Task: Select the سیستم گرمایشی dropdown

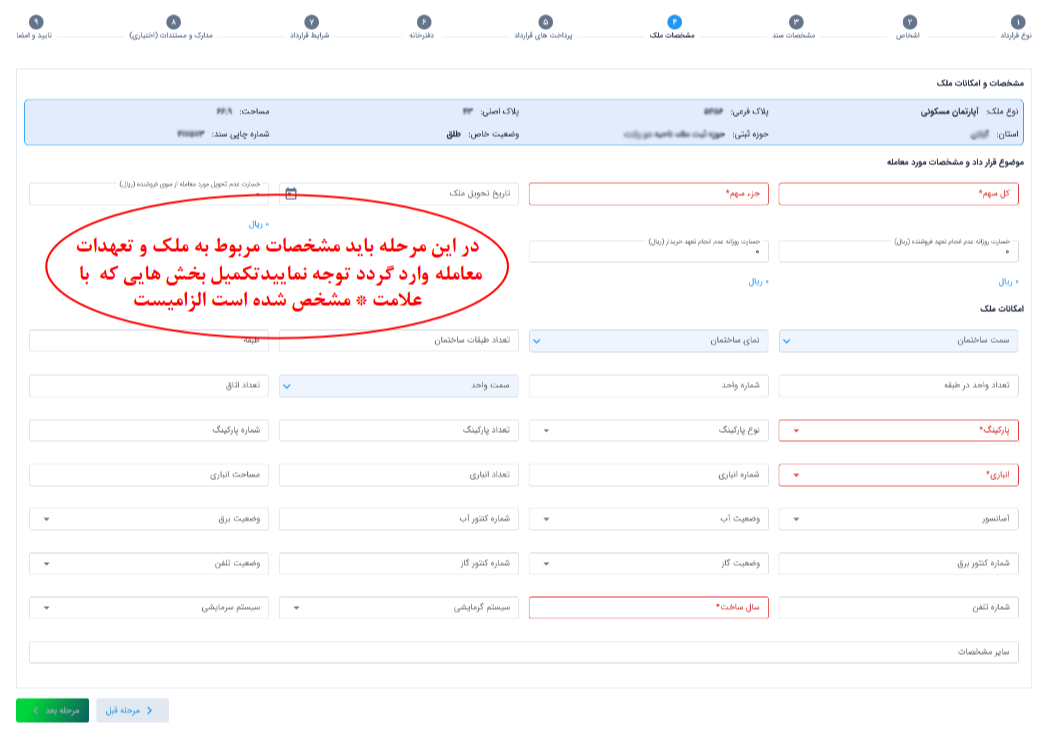Action: point(398,608)
